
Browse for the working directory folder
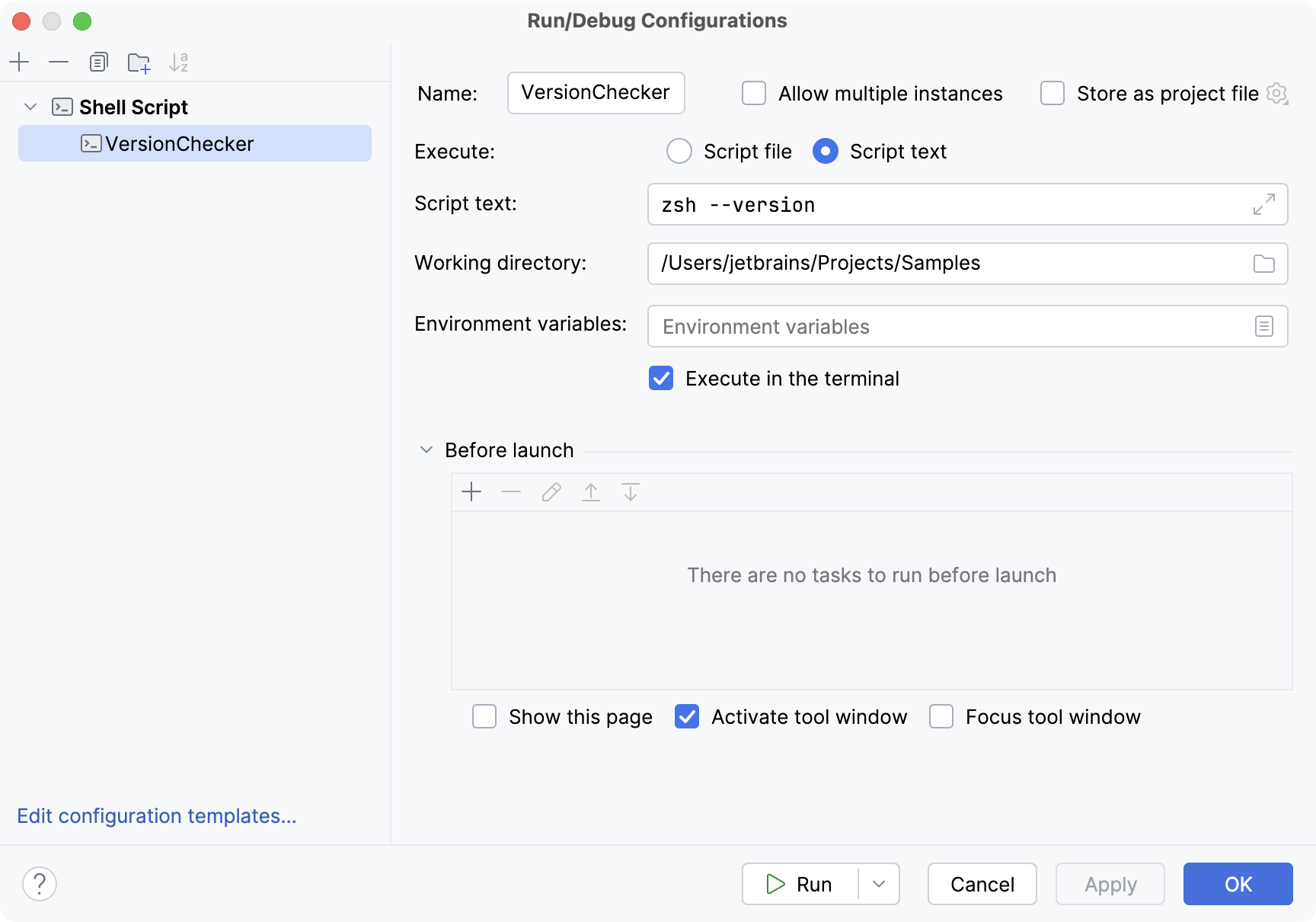click(x=1264, y=264)
